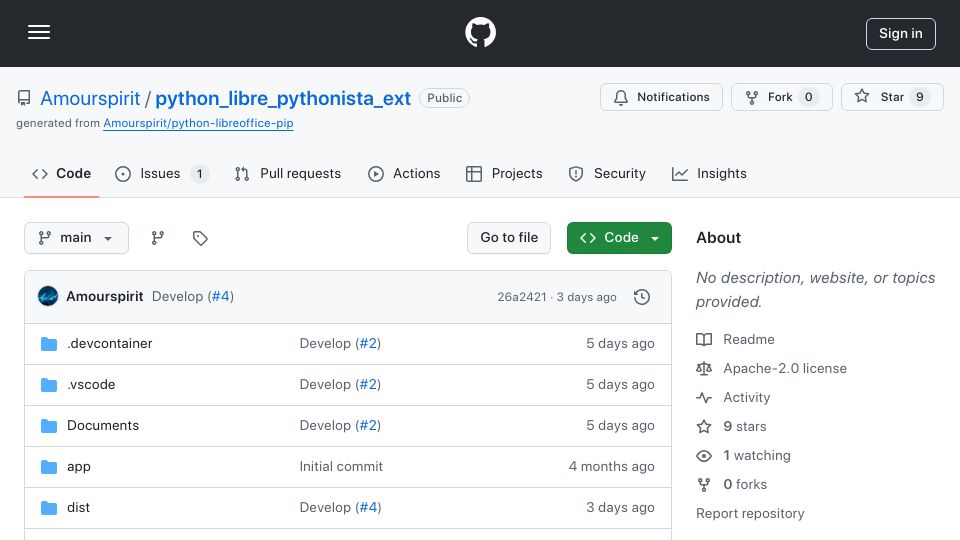The image size is (960, 540).
Task: Open the .vscode folder
Action: click(91, 384)
